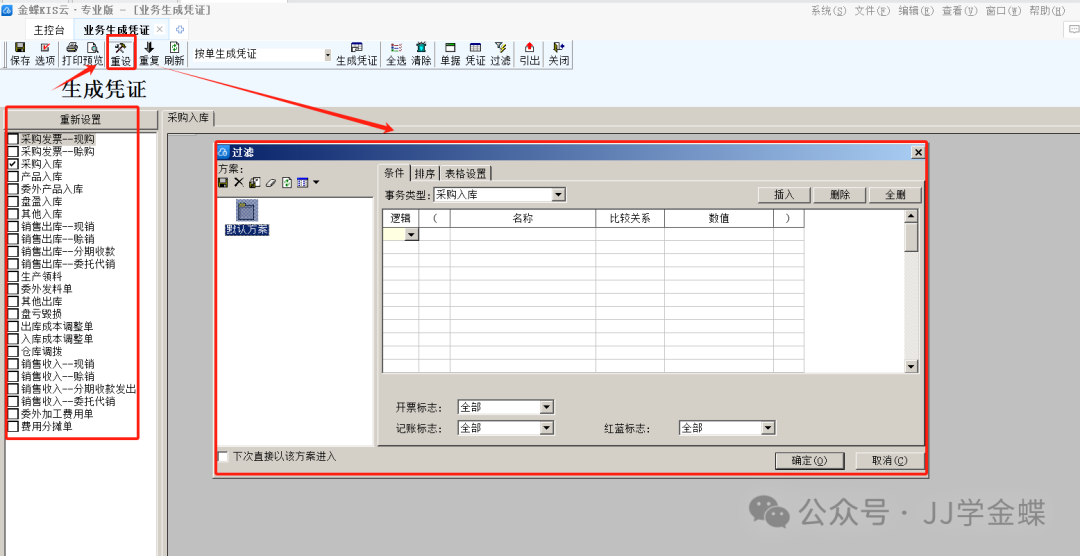
Task: Click the 引出 (Export) toolbar icon
Action: tap(529, 54)
